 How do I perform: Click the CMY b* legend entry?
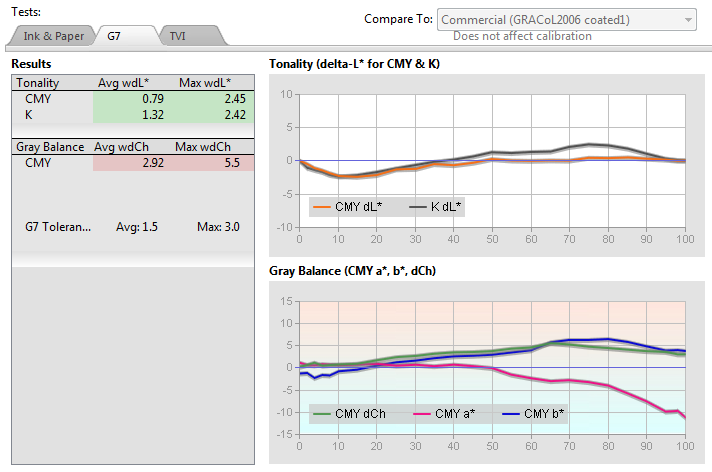[x=534, y=414]
